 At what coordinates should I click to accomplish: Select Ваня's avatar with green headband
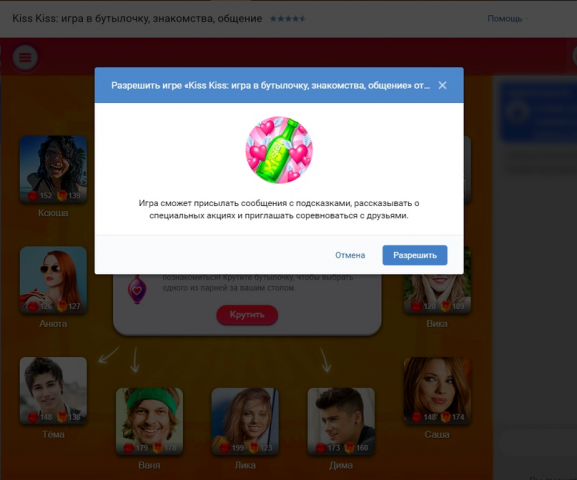tap(149, 421)
